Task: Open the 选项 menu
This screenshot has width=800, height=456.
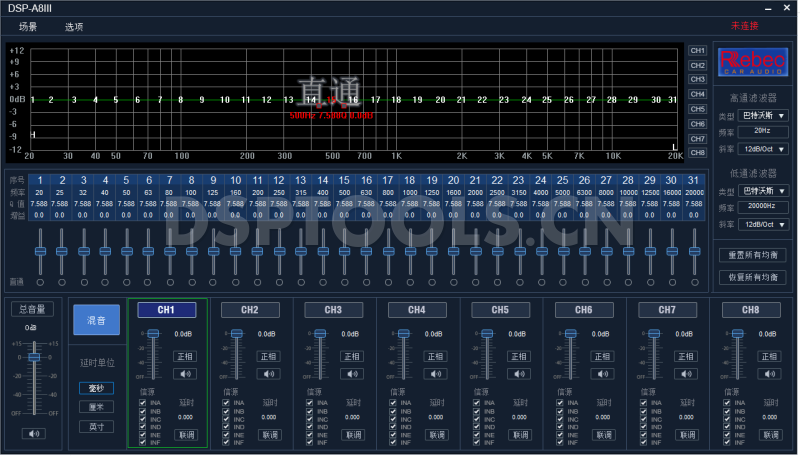Action: coord(74,26)
